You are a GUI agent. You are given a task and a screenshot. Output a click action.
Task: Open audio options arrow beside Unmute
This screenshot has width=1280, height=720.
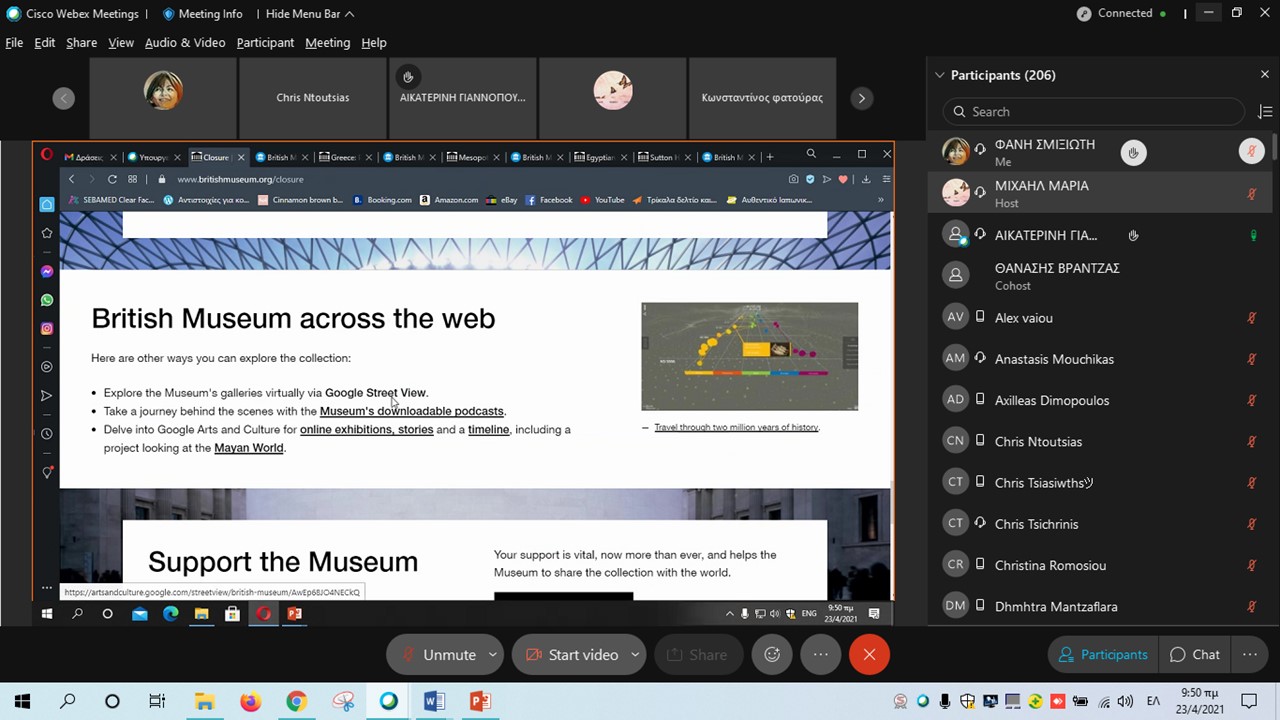point(493,655)
